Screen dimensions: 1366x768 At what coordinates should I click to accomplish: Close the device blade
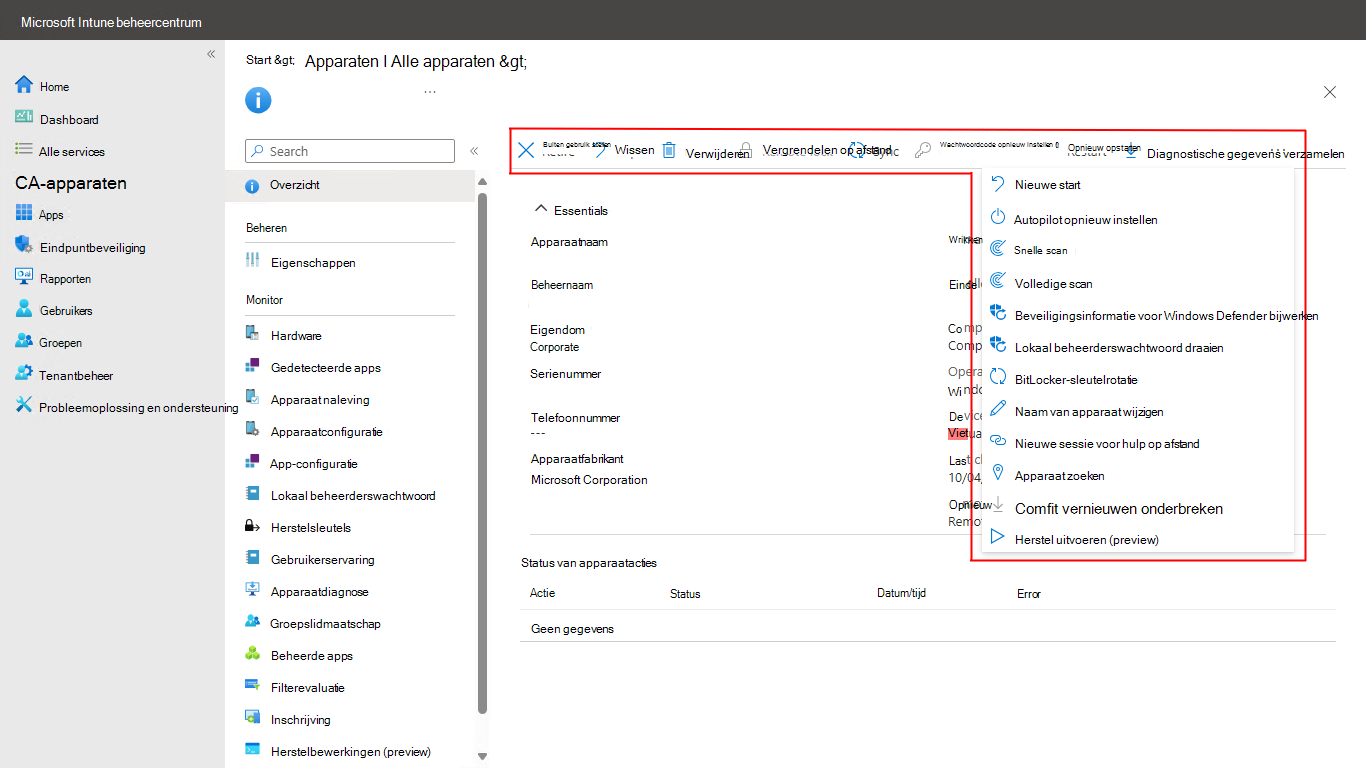coord(1329,92)
